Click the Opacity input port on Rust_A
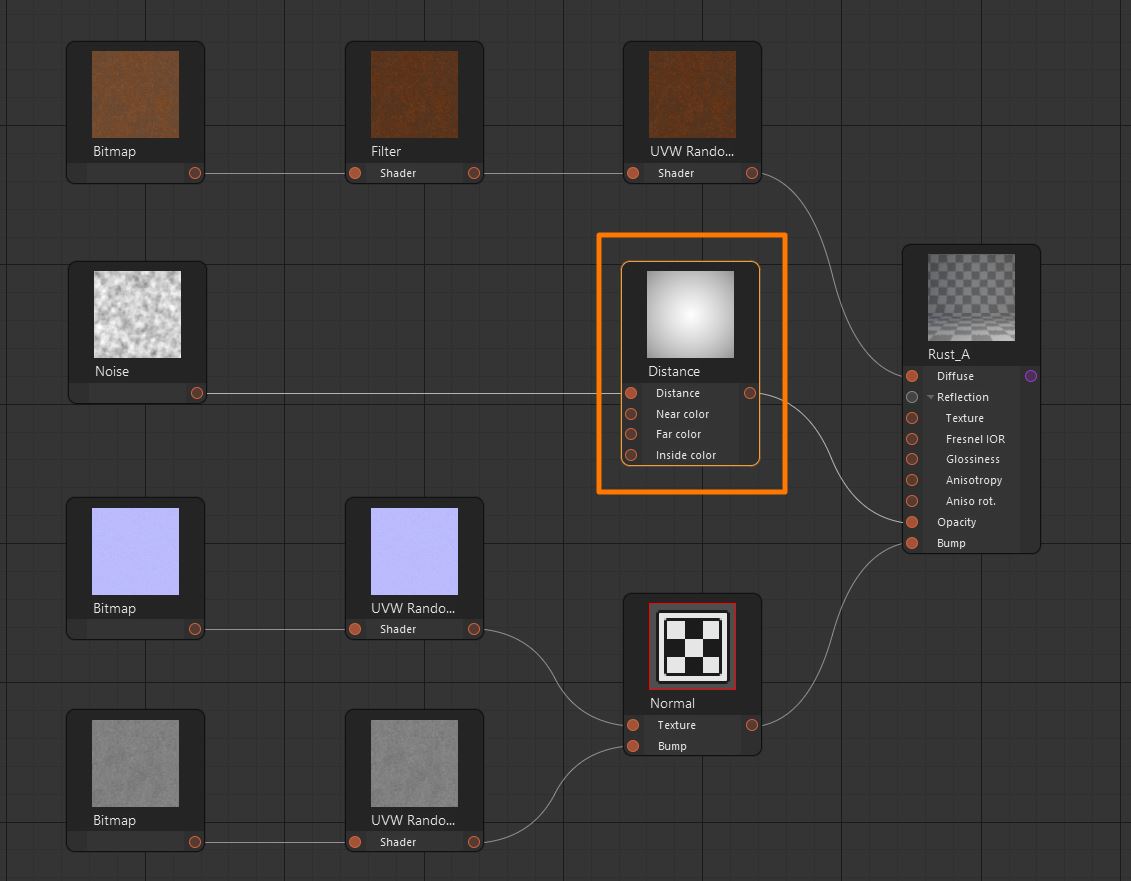1131x881 pixels. pyautogui.click(x=912, y=522)
